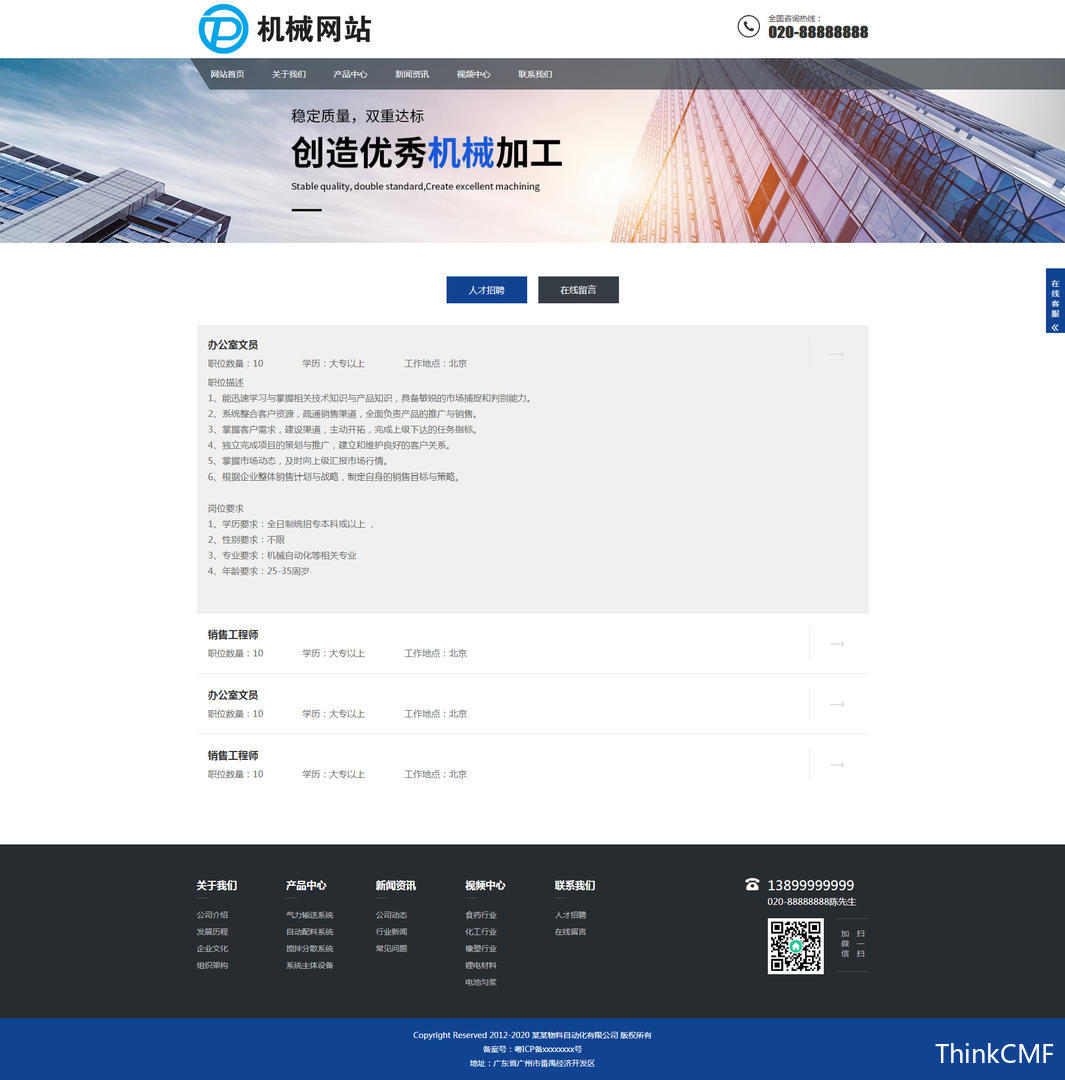This screenshot has height=1080, width=1065.
Task: Switch to the 在线留言 tab button
Action: [578, 290]
